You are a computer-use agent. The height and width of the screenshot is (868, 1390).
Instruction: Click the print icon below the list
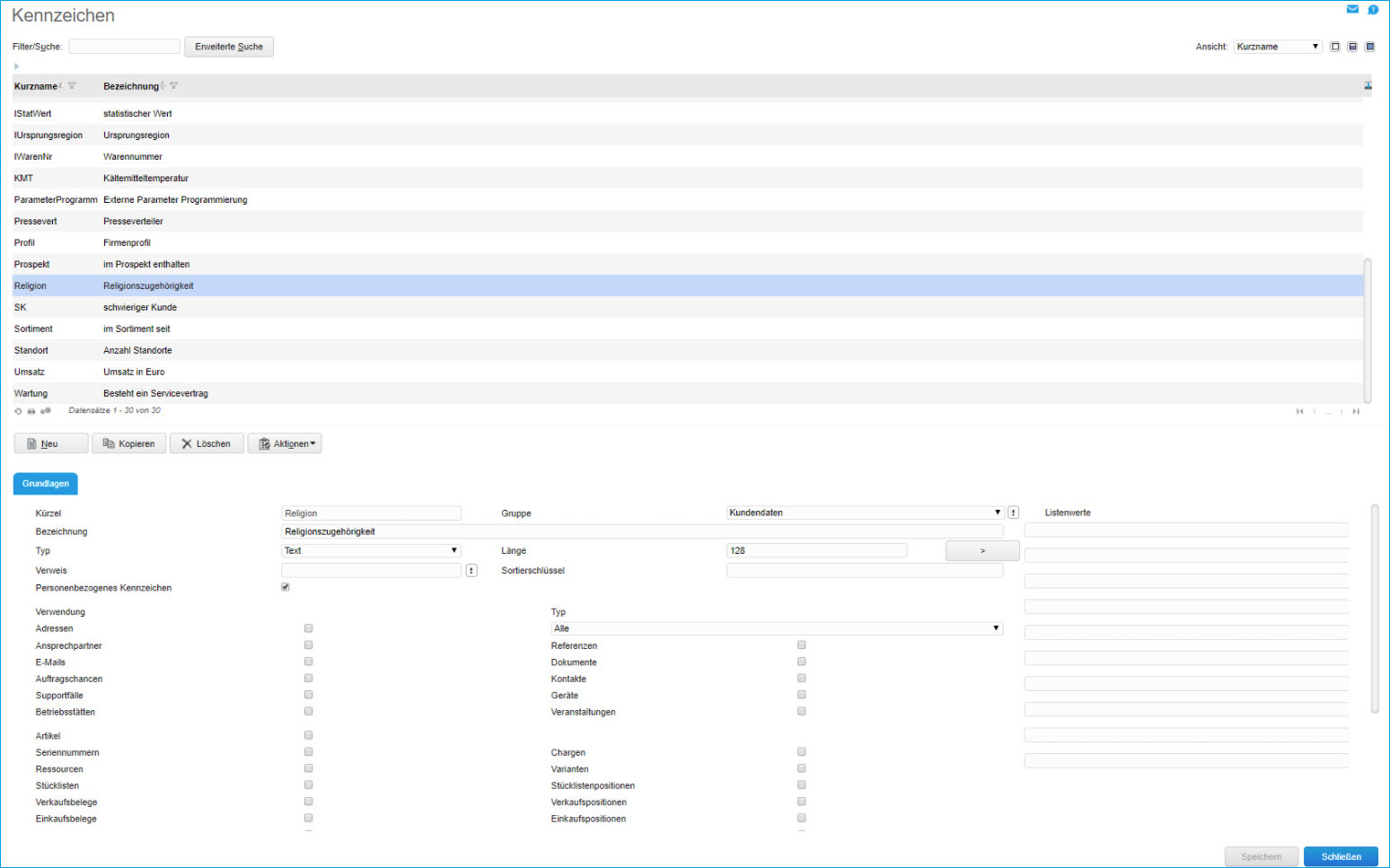tap(31, 411)
